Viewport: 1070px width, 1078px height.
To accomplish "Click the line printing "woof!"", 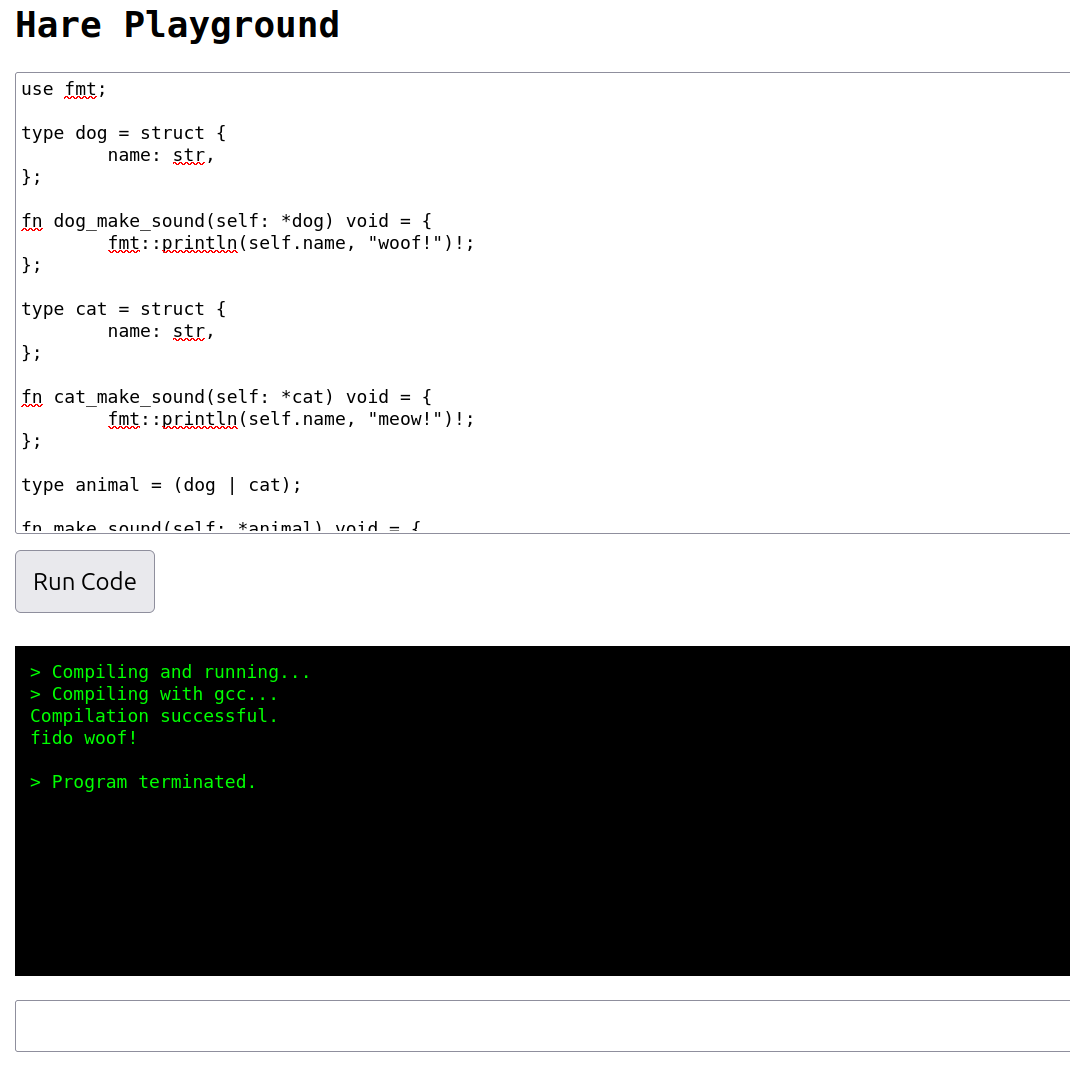I will (x=291, y=243).
